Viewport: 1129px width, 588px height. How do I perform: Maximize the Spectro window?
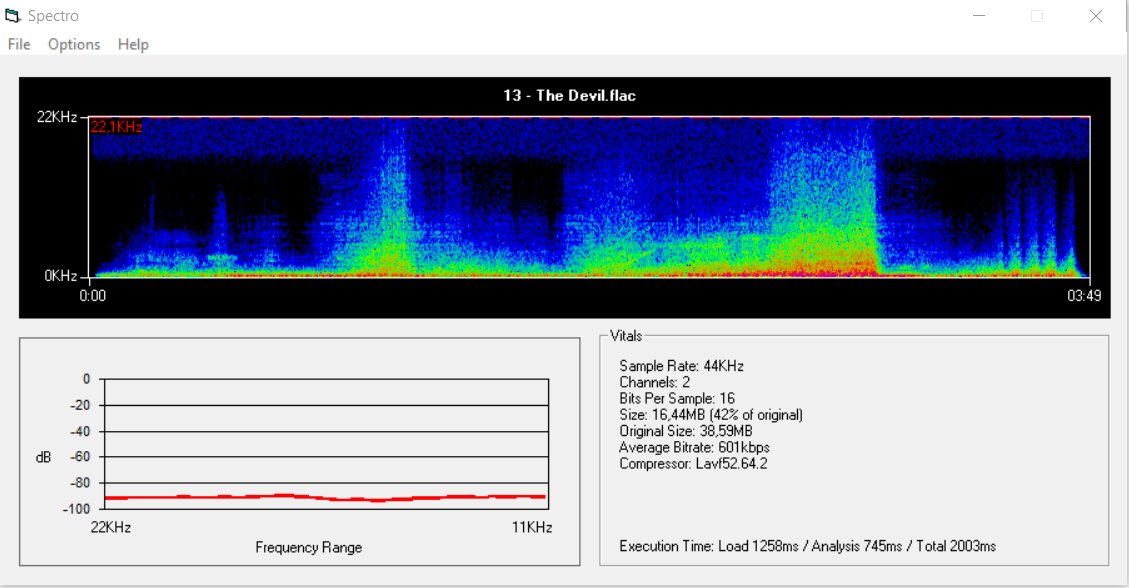tap(1037, 16)
